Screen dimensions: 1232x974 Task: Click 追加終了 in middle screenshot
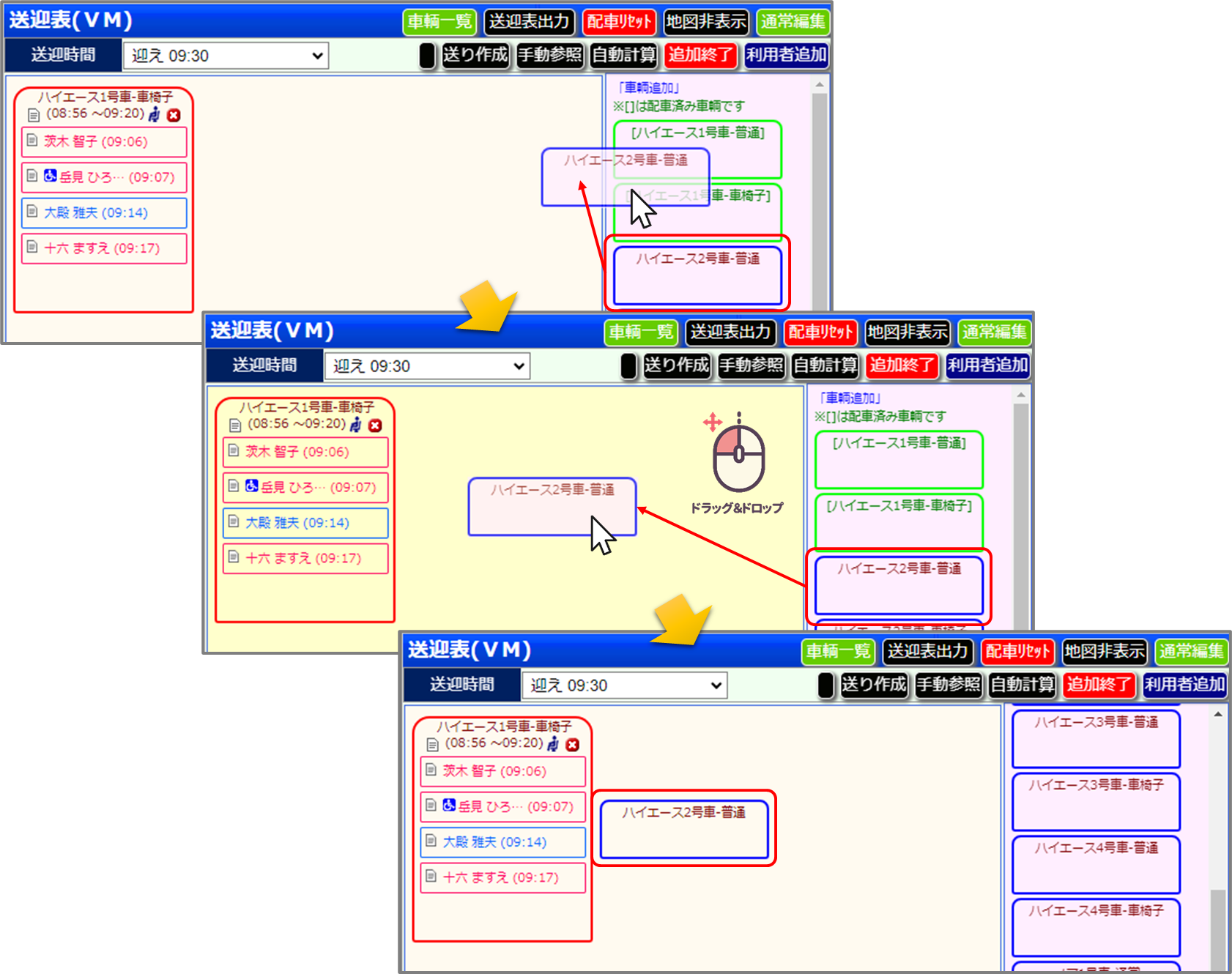(x=902, y=365)
